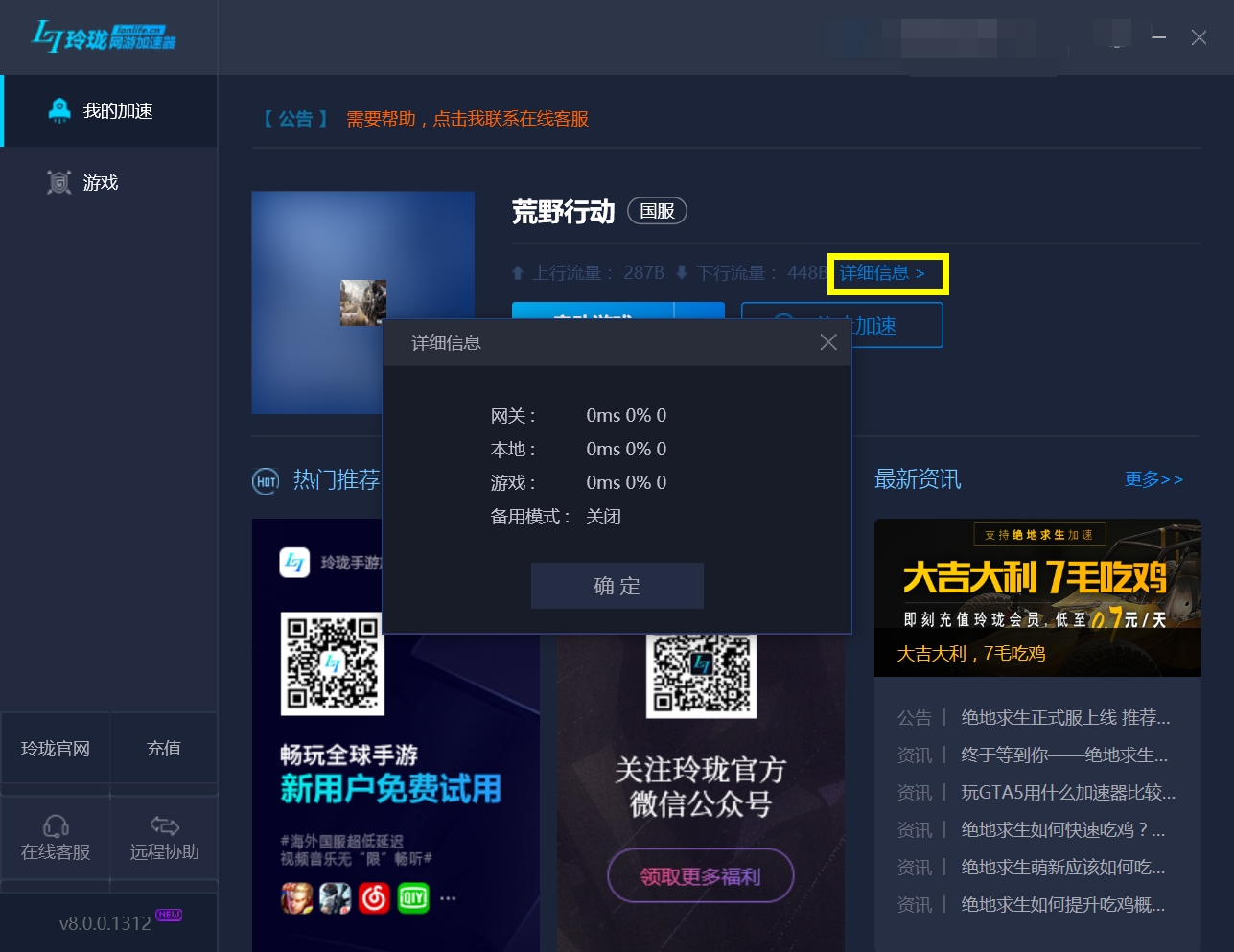Image resolution: width=1234 pixels, height=952 pixels.
Task: Click the HOT badge icon by 热门推荐
Action: coord(266,481)
